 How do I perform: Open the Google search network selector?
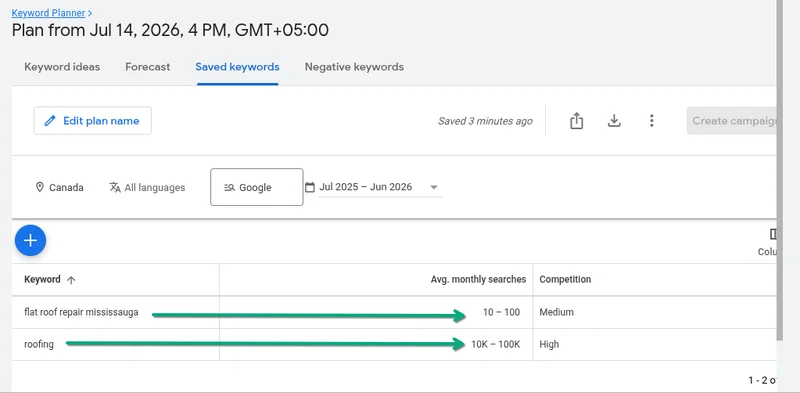click(257, 187)
